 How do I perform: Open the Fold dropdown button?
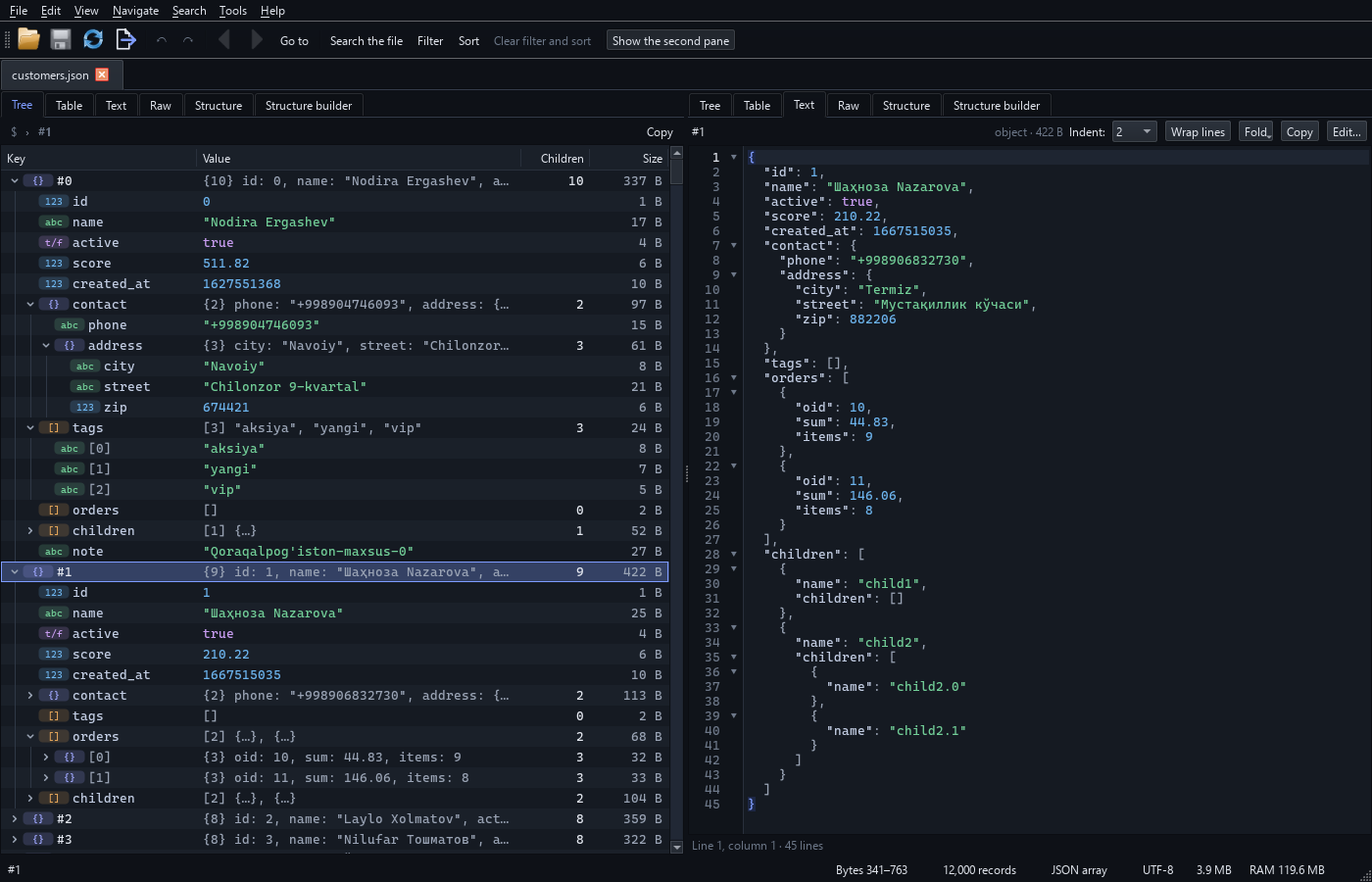[1257, 131]
